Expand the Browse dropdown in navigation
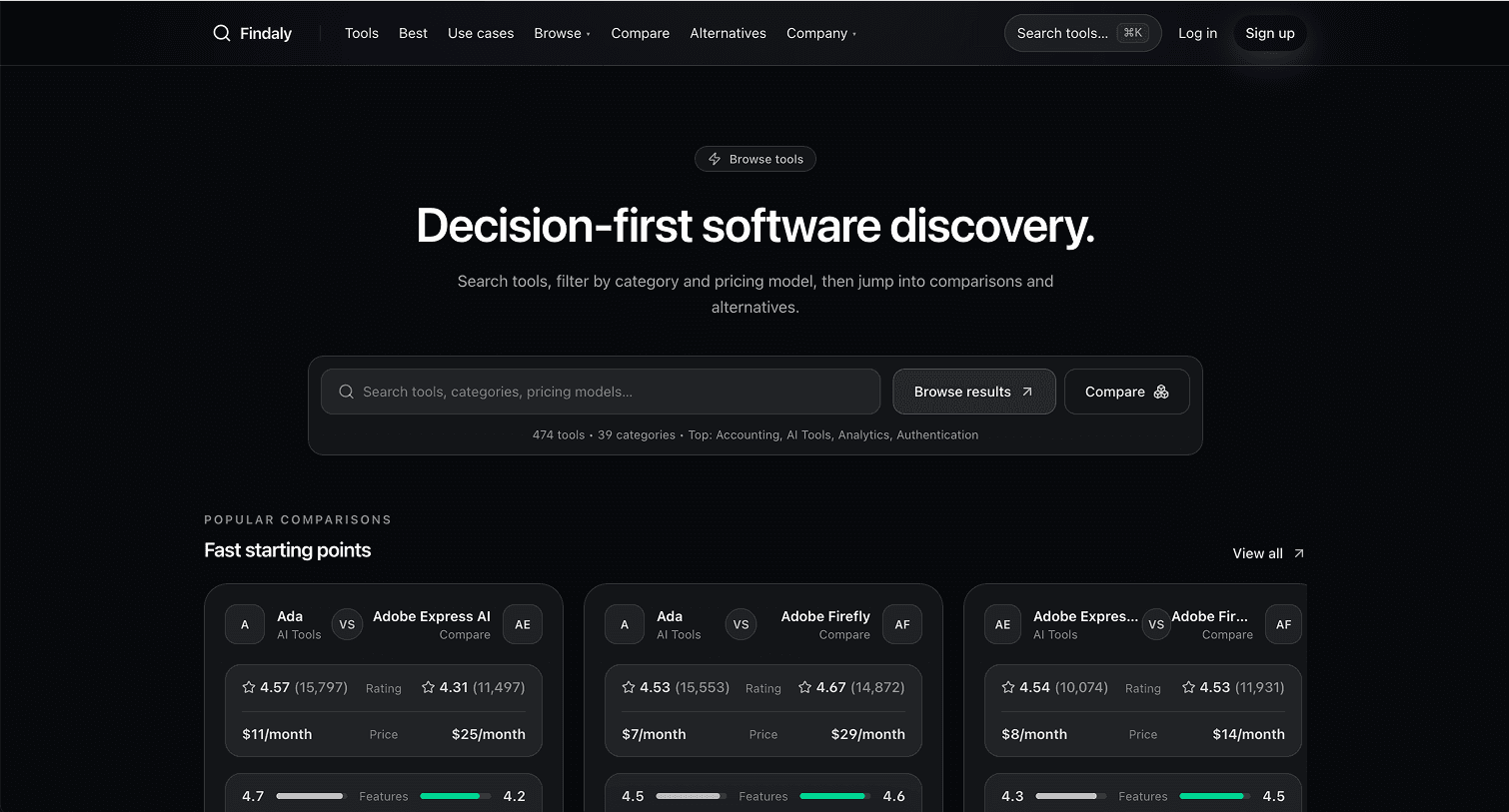This screenshot has width=1509, height=812. pyautogui.click(x=562, y=33)
